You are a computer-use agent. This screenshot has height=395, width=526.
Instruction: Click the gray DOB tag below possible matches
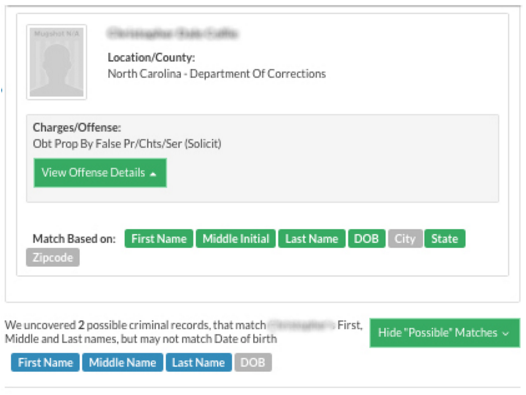point(253,362)
